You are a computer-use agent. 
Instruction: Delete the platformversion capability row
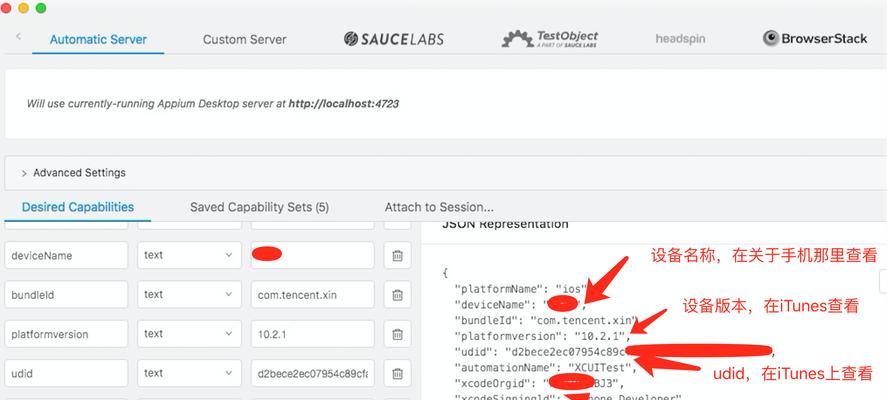click(397, 334)
